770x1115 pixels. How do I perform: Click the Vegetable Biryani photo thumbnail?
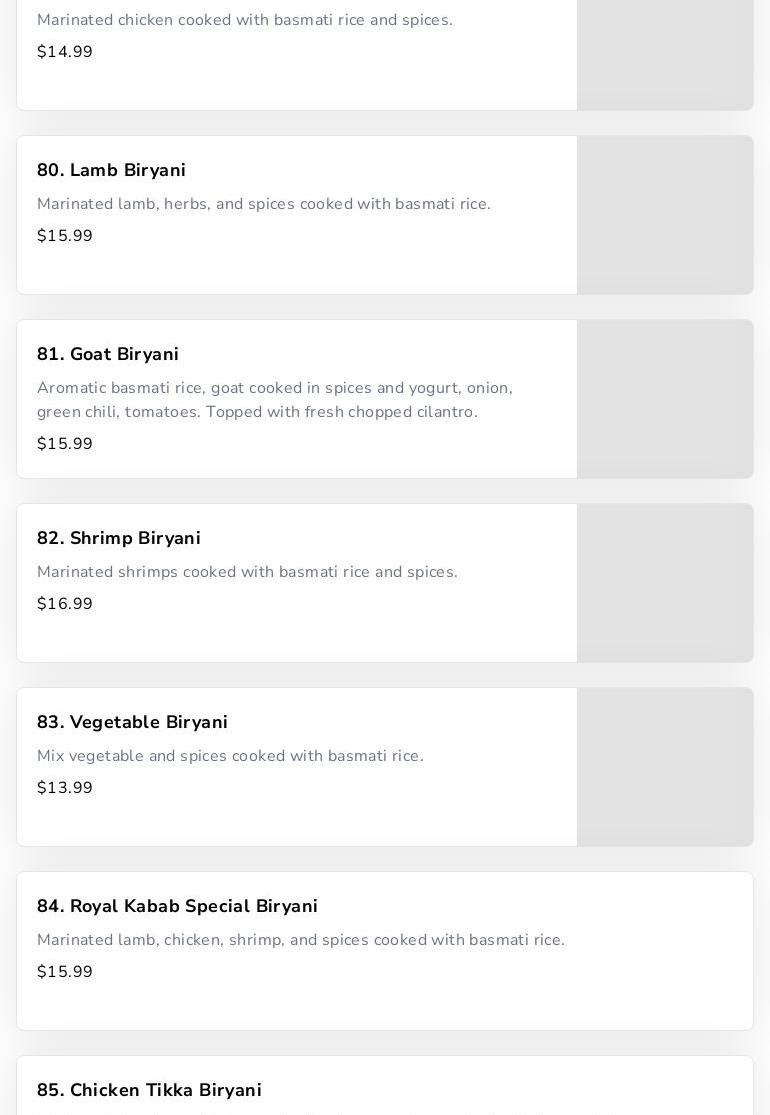[x=665, y=767]
